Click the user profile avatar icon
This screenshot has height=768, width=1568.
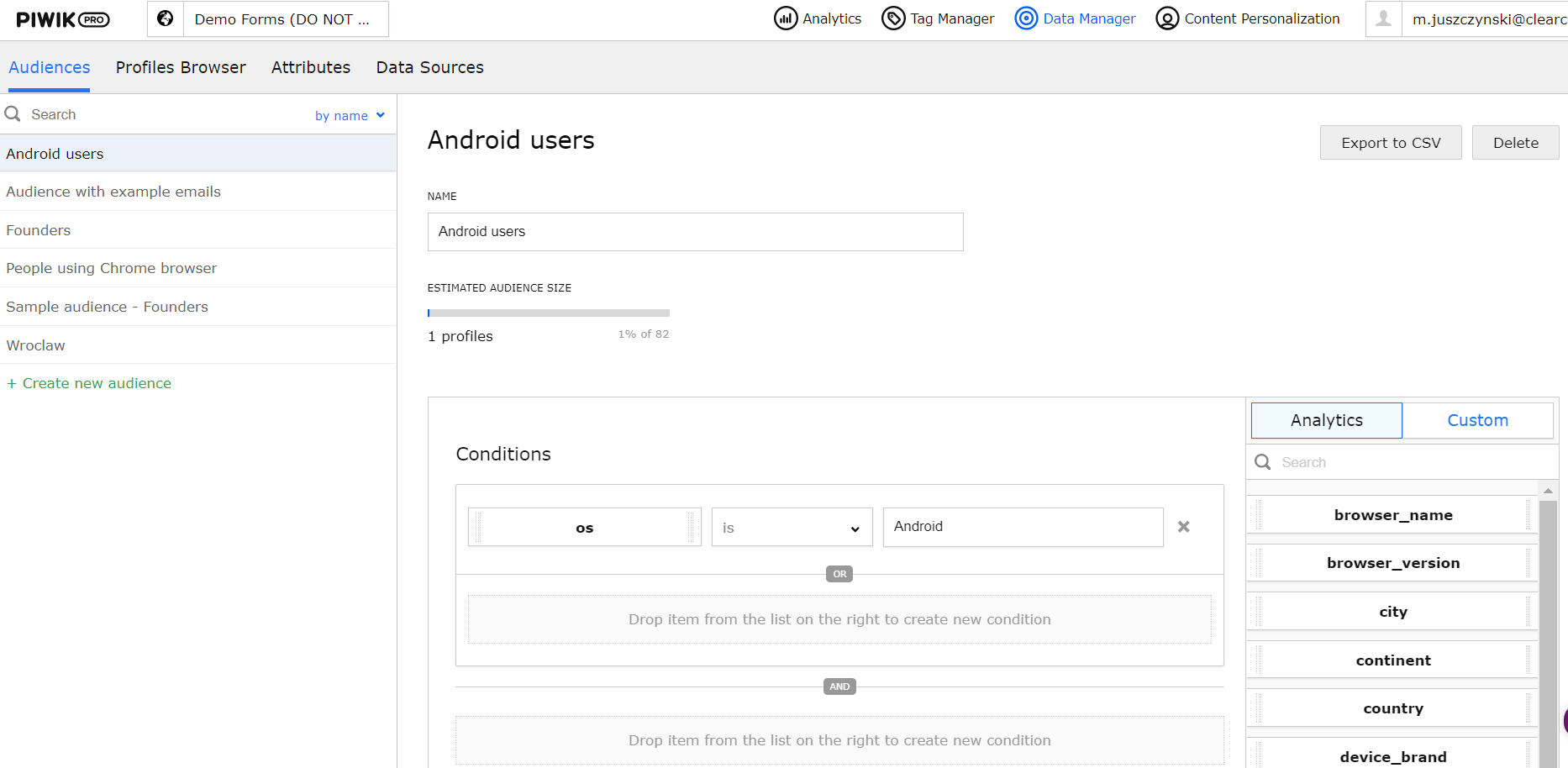[1383, 18]
